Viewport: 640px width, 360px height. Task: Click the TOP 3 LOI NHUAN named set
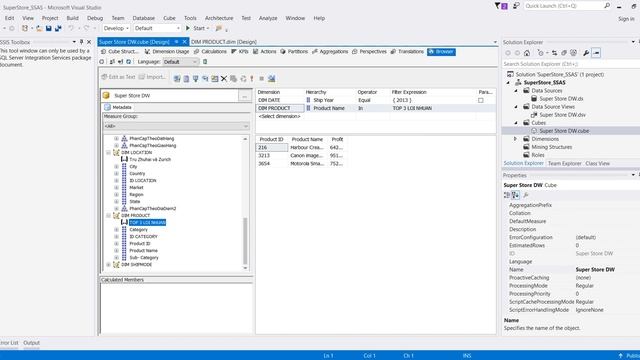point(147,222)
